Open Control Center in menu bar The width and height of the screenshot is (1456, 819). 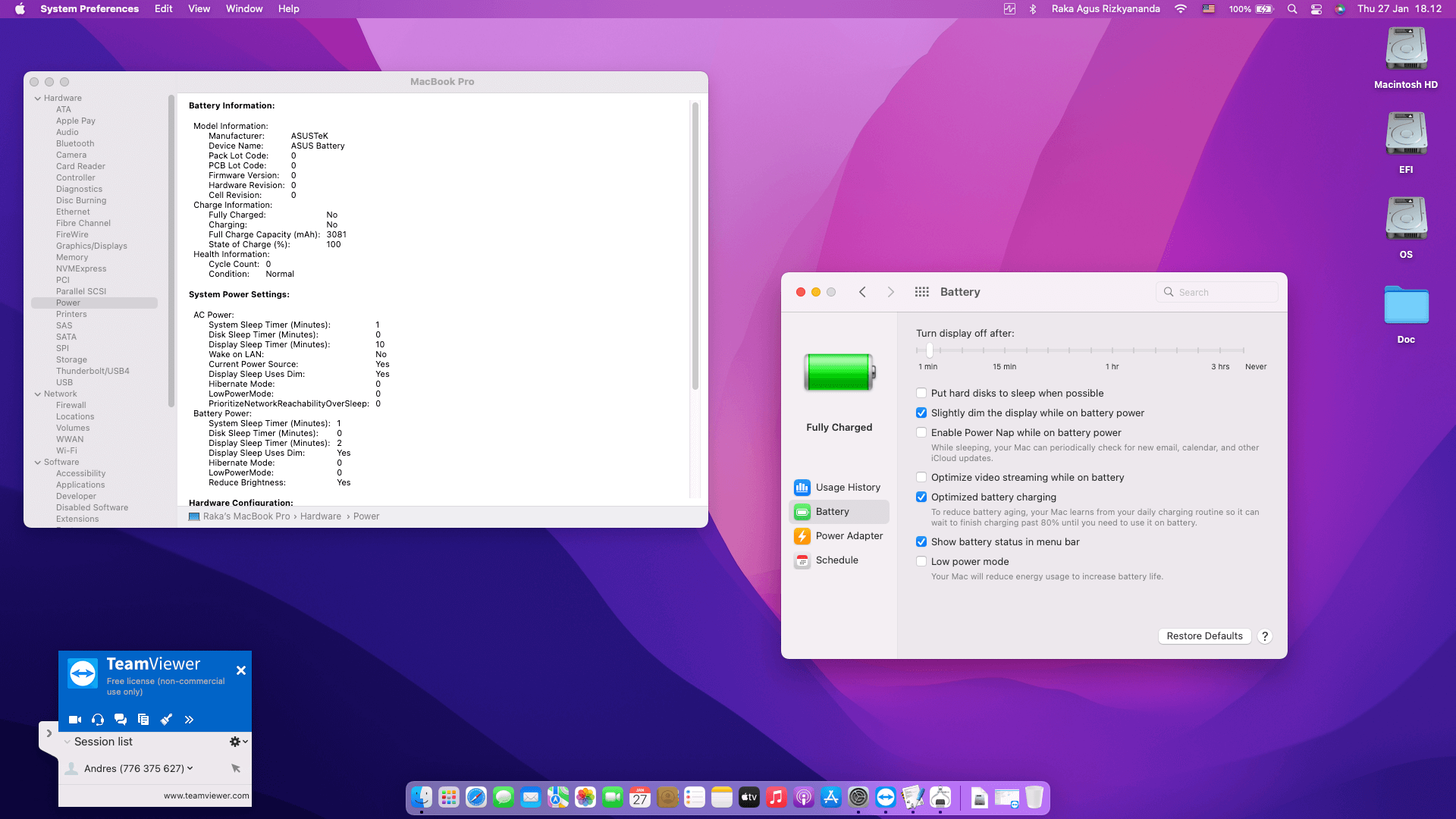(x=1316, y=9)
